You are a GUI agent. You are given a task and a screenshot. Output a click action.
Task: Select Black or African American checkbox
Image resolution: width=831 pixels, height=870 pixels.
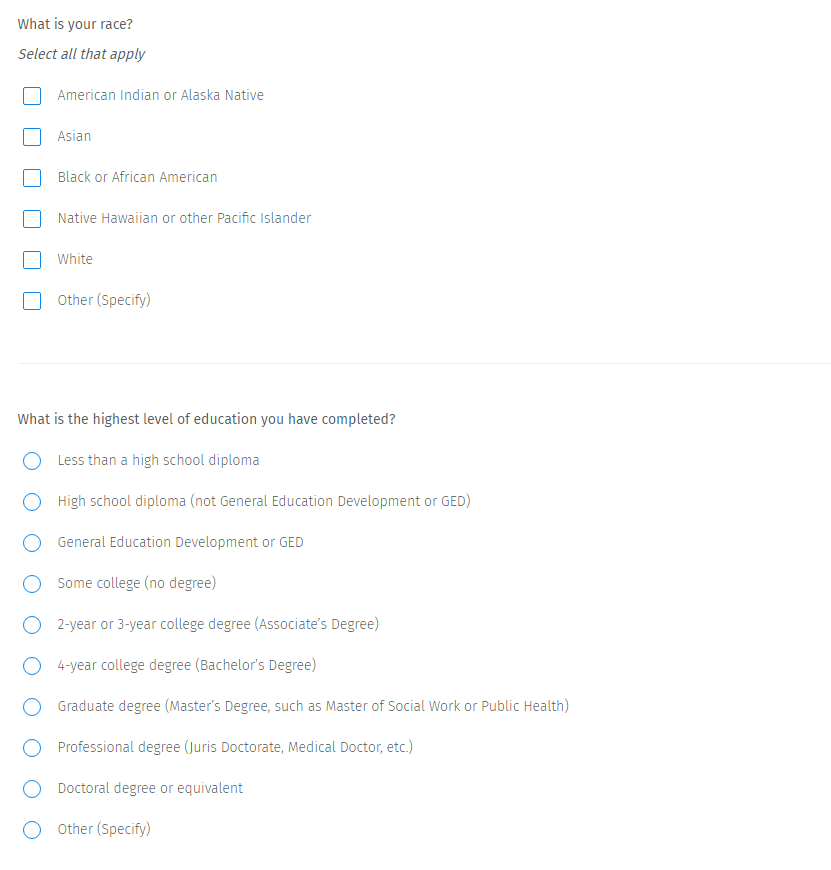(x=32, y=178)
